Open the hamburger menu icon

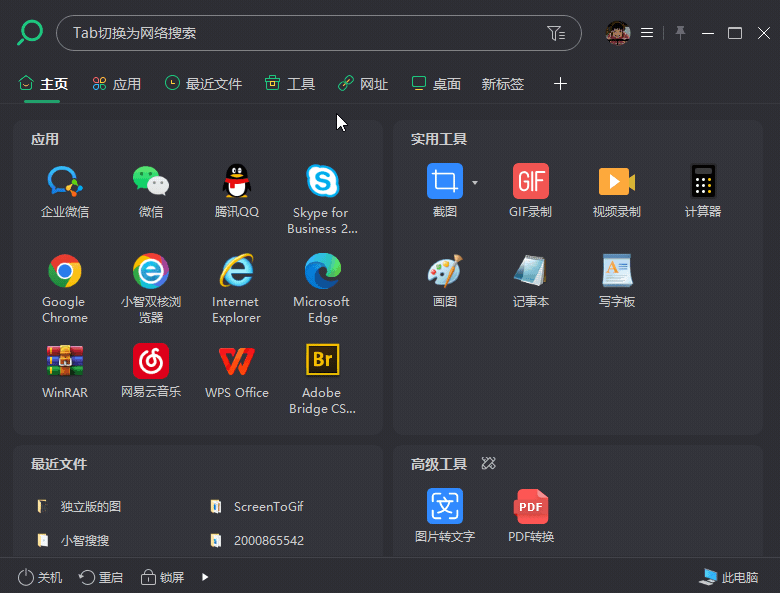(x=647, y=33)
